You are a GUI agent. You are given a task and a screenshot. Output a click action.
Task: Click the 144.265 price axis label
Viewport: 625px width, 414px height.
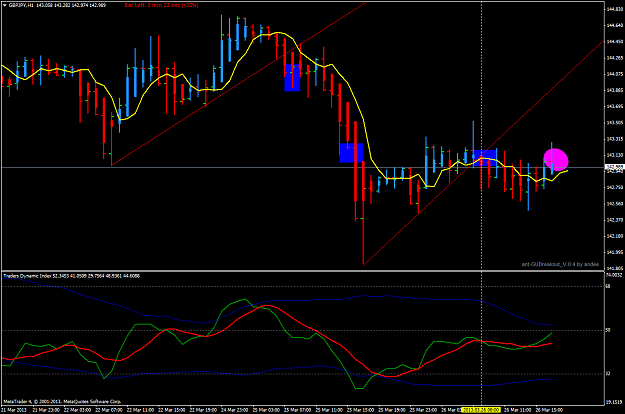[614, 58]
